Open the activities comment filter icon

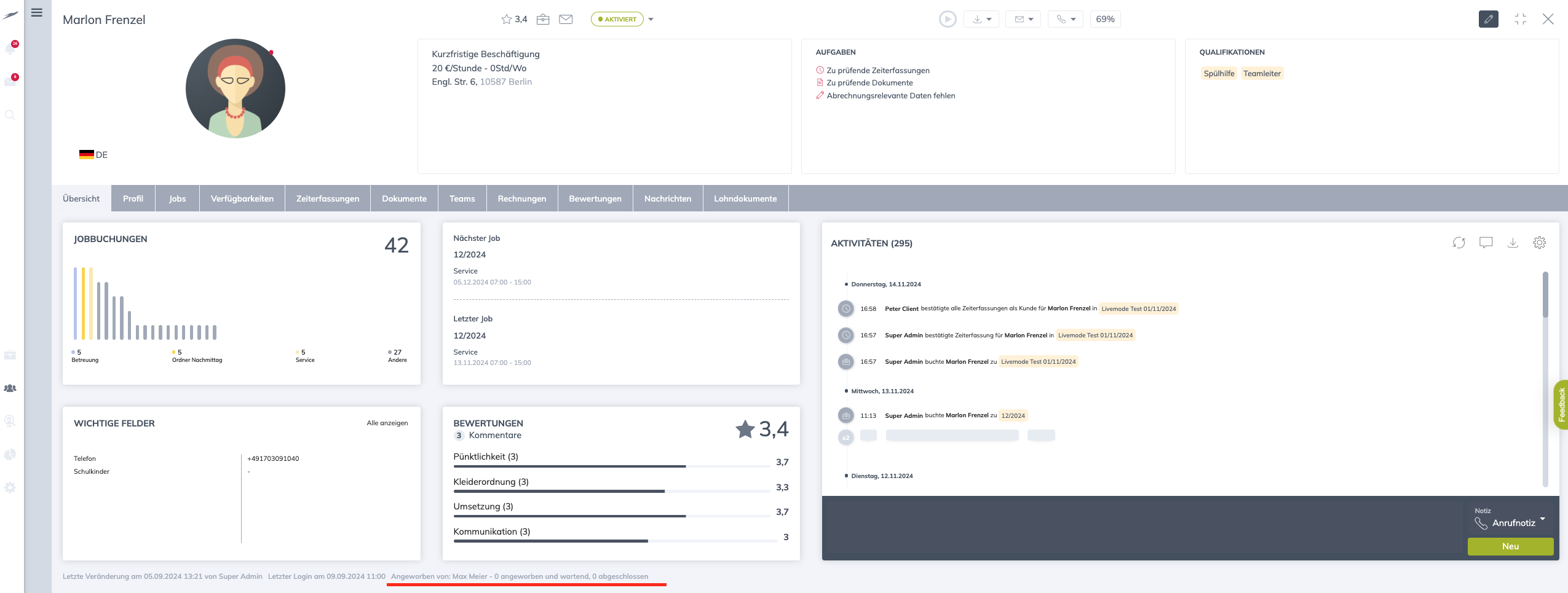1486,243
